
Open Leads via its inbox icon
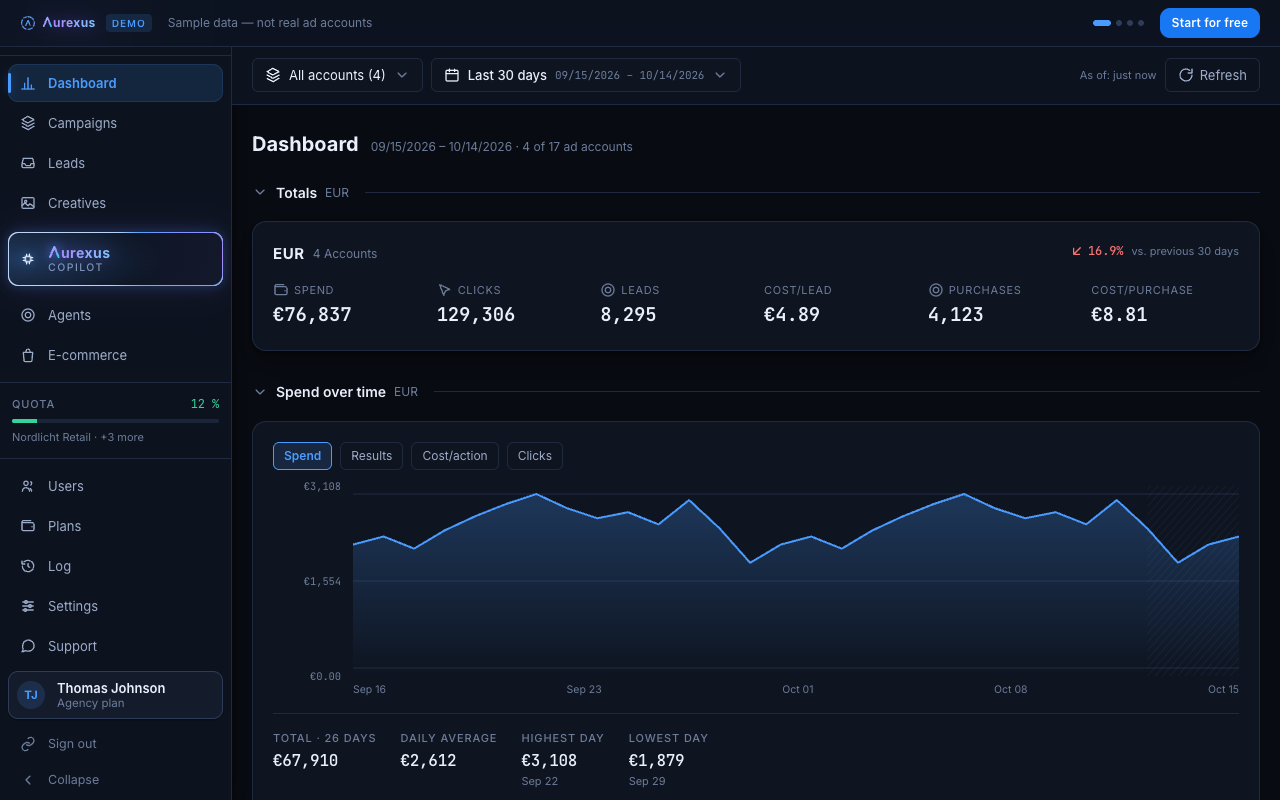[x=28, y=163]
